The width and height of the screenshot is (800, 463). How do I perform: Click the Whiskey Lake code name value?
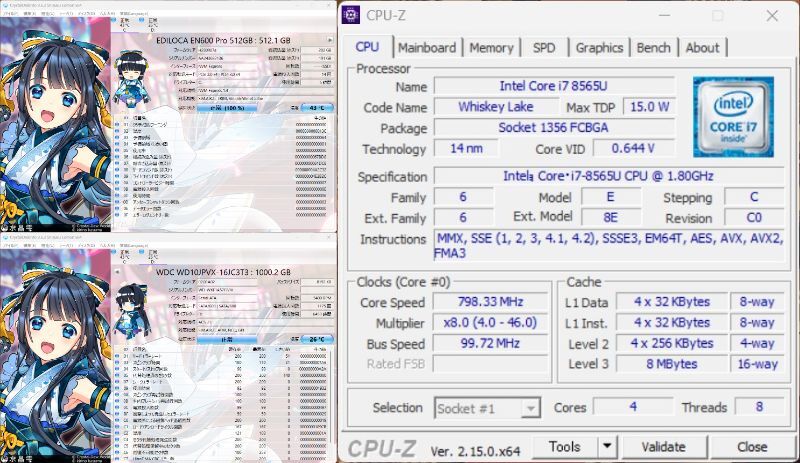(x=496, y=107)
